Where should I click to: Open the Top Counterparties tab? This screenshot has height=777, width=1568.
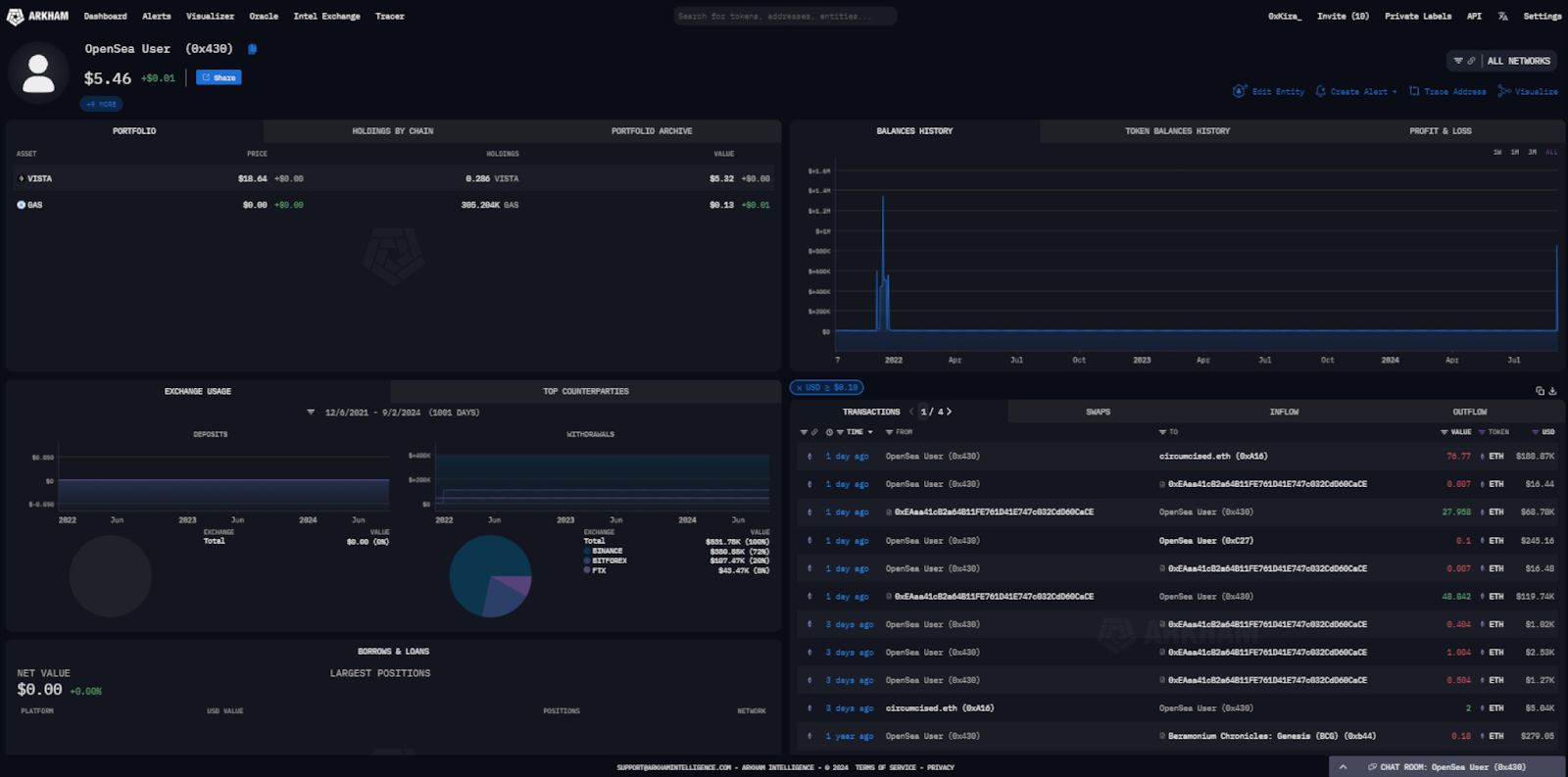585,391
